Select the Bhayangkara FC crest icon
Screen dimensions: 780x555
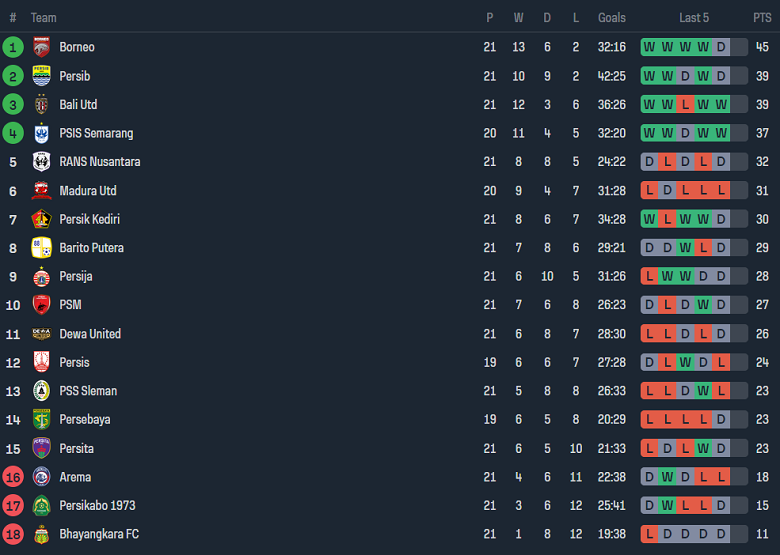[x=41, y=534]
